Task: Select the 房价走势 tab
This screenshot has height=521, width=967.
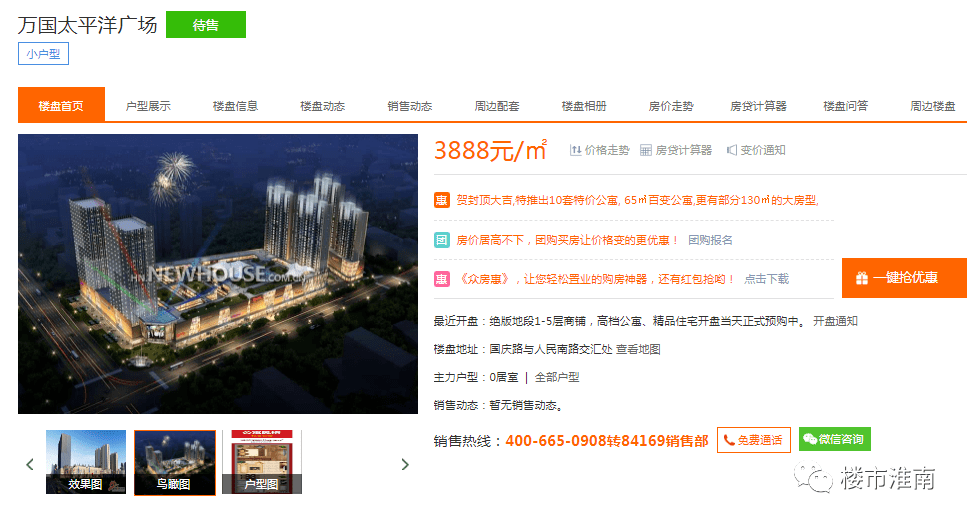Action: [671, 106]
